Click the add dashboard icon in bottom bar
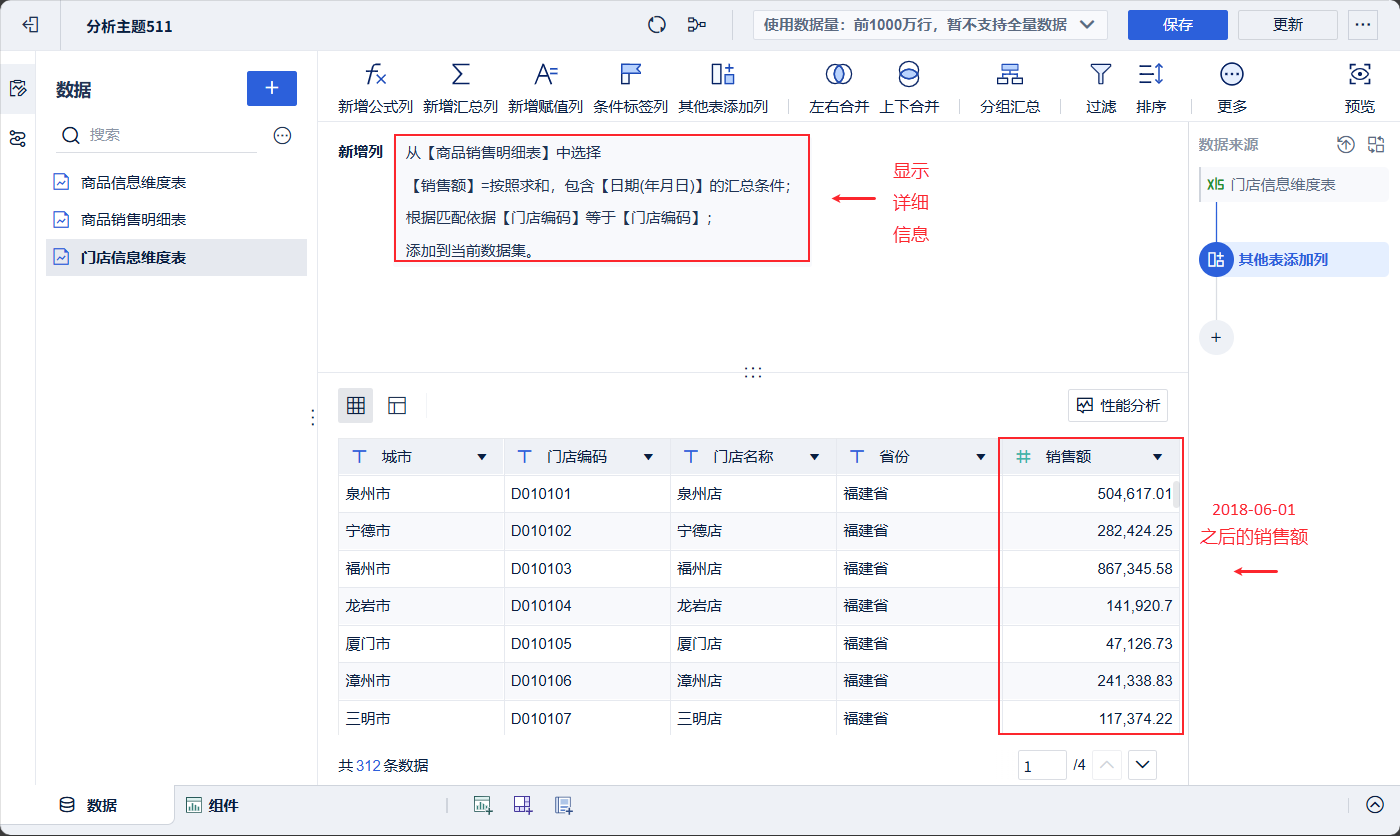Screen dimensions: 1400x836 pyautogui.click(x=523, y=805)
